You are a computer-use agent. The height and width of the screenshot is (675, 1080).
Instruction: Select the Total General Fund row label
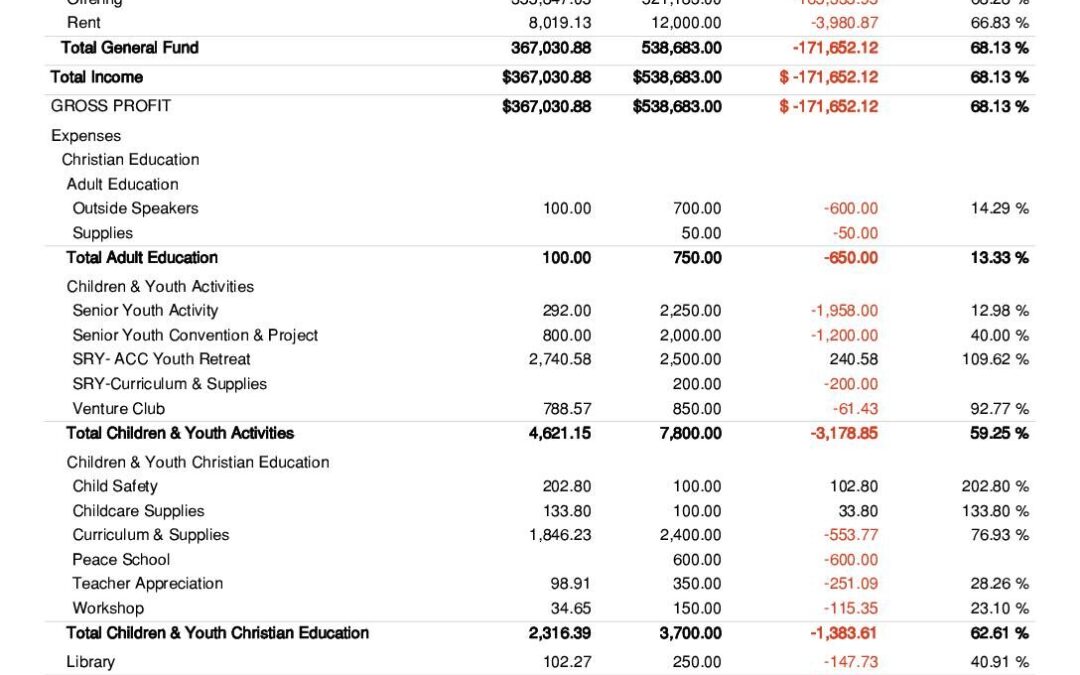129,48
